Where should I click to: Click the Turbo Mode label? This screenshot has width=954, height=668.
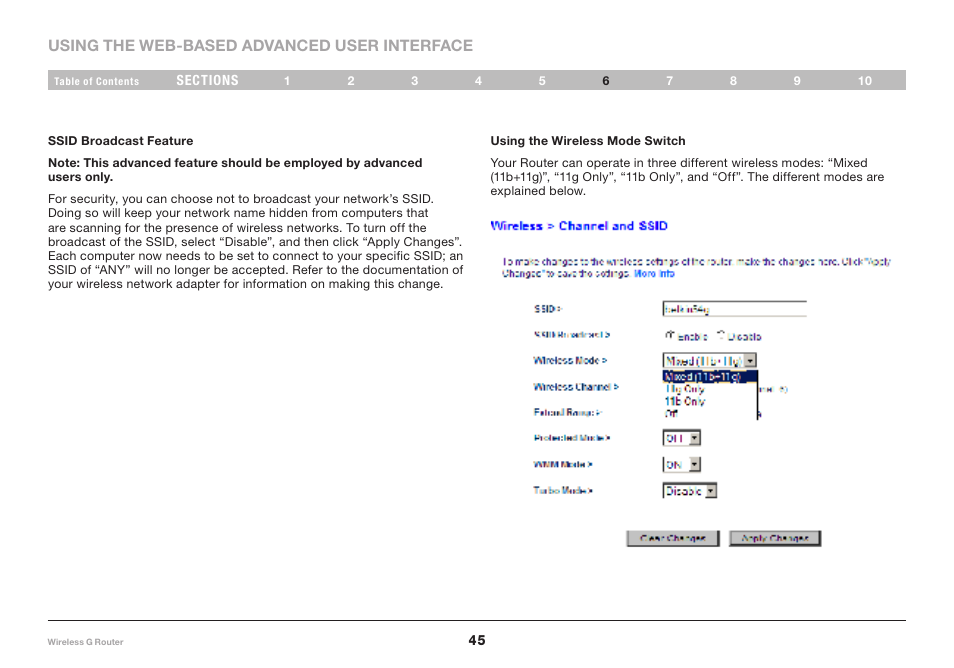[x=563, y=490]
